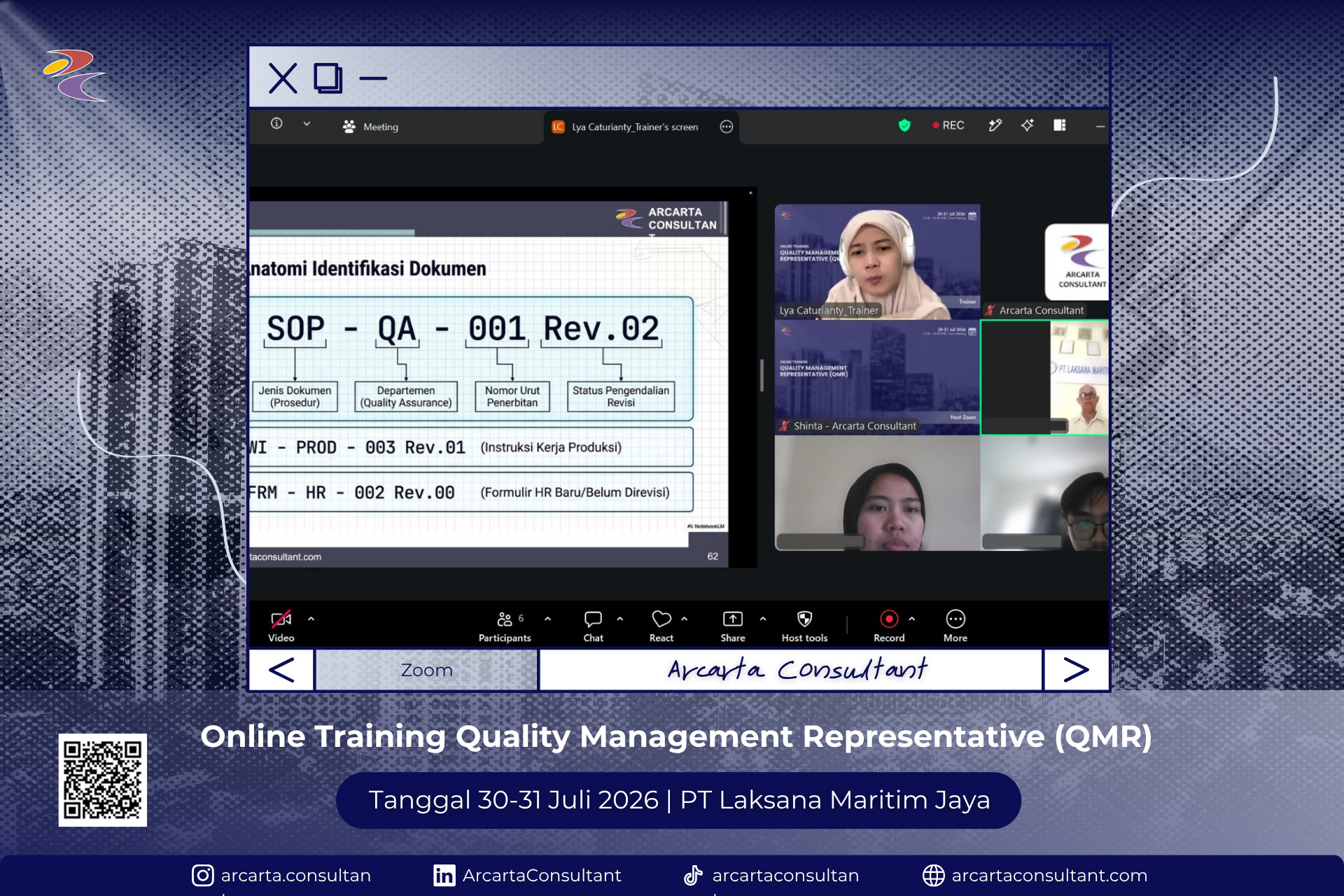The image size is (1344, 896).
Task: Open the arcarta.consultan Instagram handle
Action: tap(296, 875)
